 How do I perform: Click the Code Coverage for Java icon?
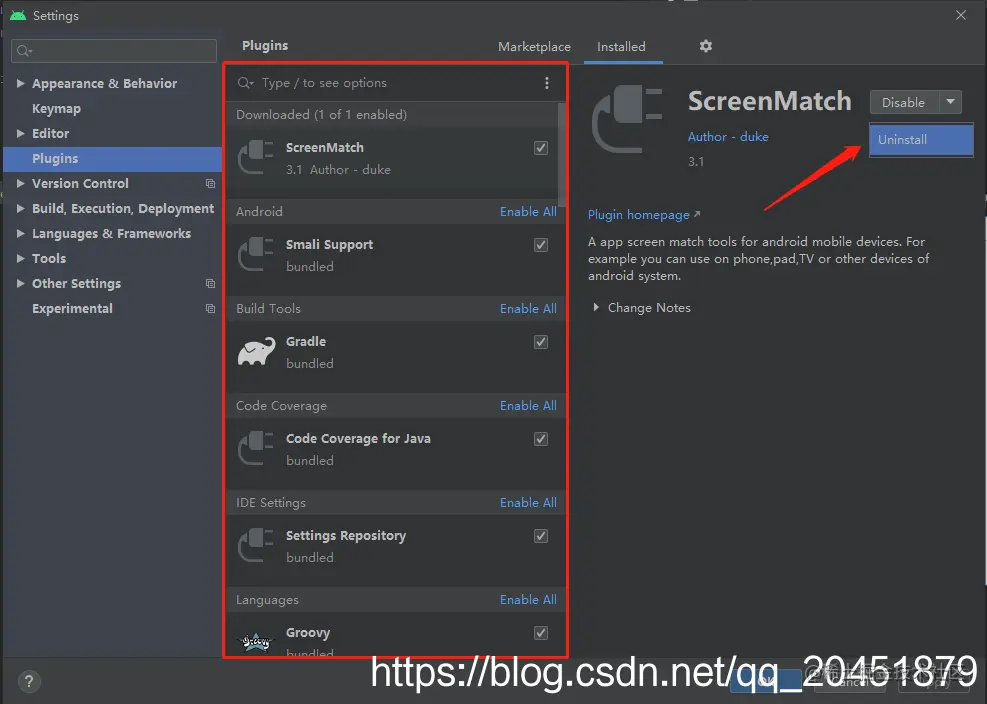click(256, 448)
